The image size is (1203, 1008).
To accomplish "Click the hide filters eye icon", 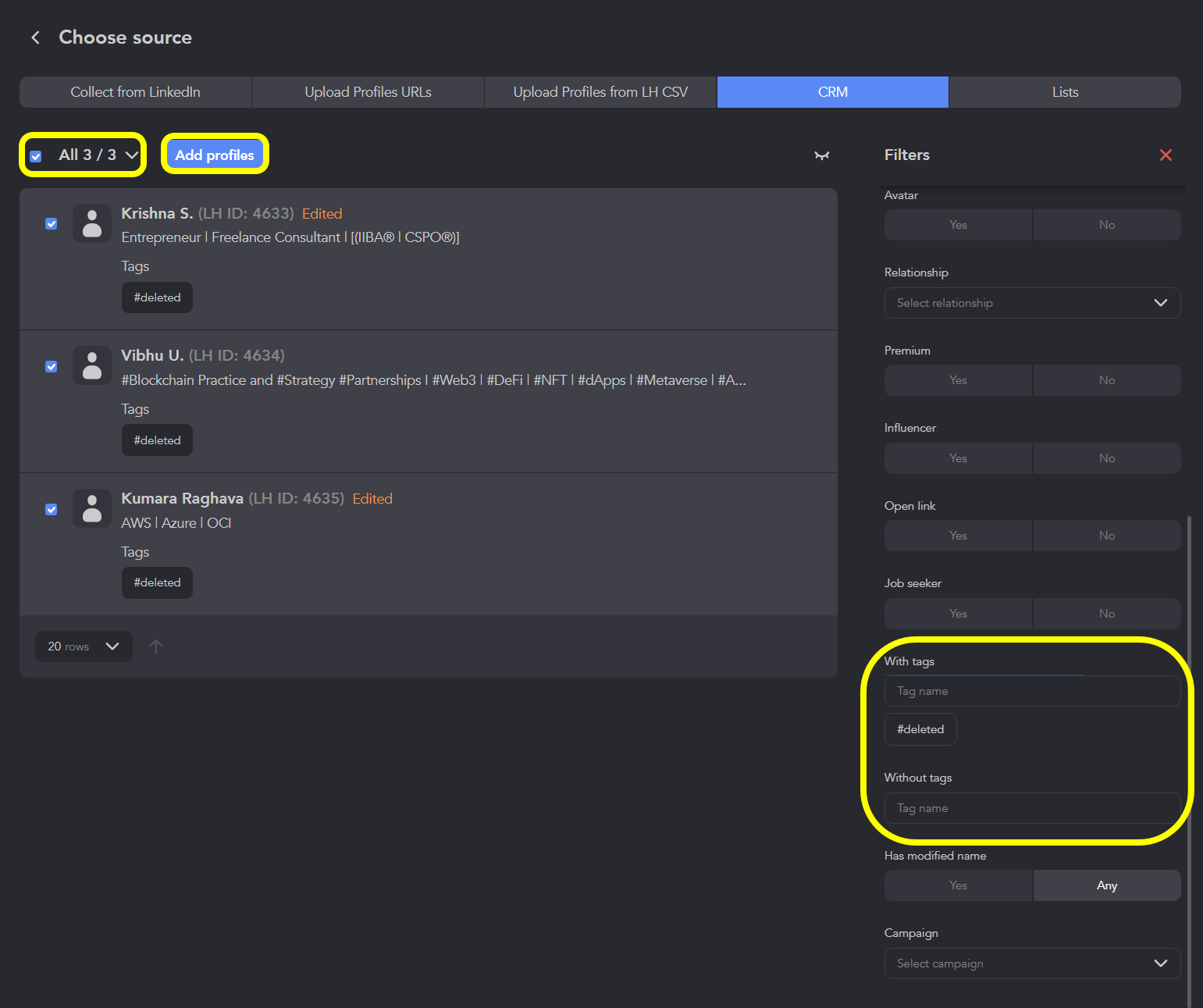I will pos(822,155).
